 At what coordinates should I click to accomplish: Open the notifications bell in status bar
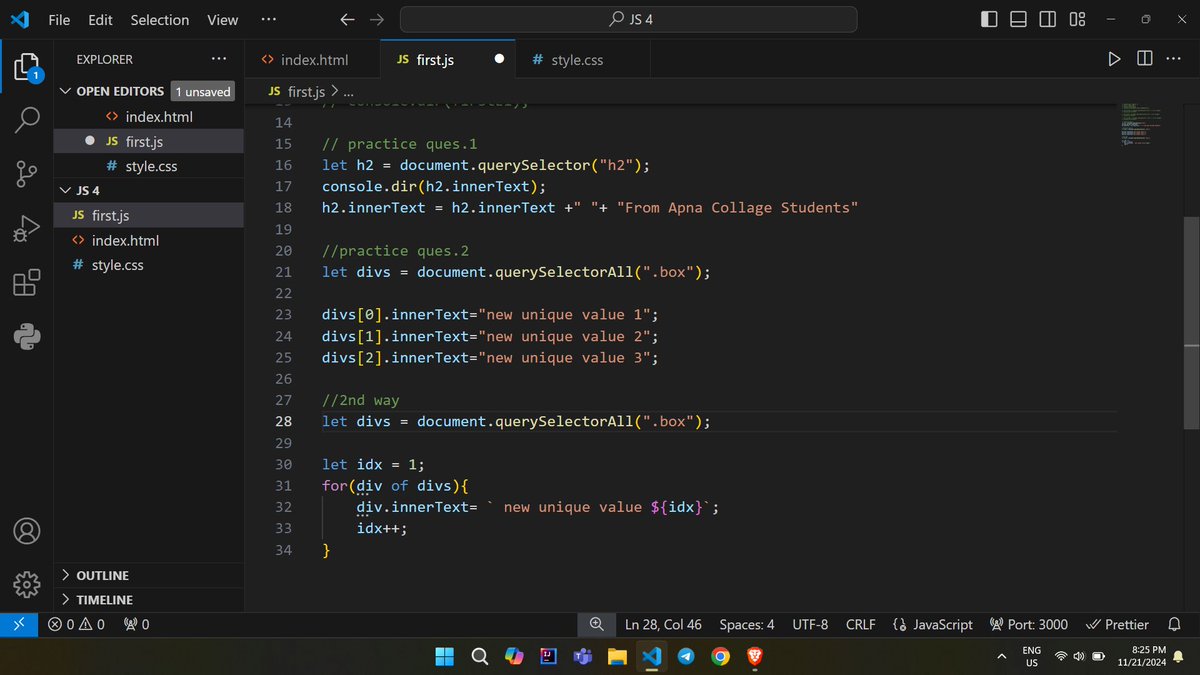pyautogui.click(x=1175, y=624)
